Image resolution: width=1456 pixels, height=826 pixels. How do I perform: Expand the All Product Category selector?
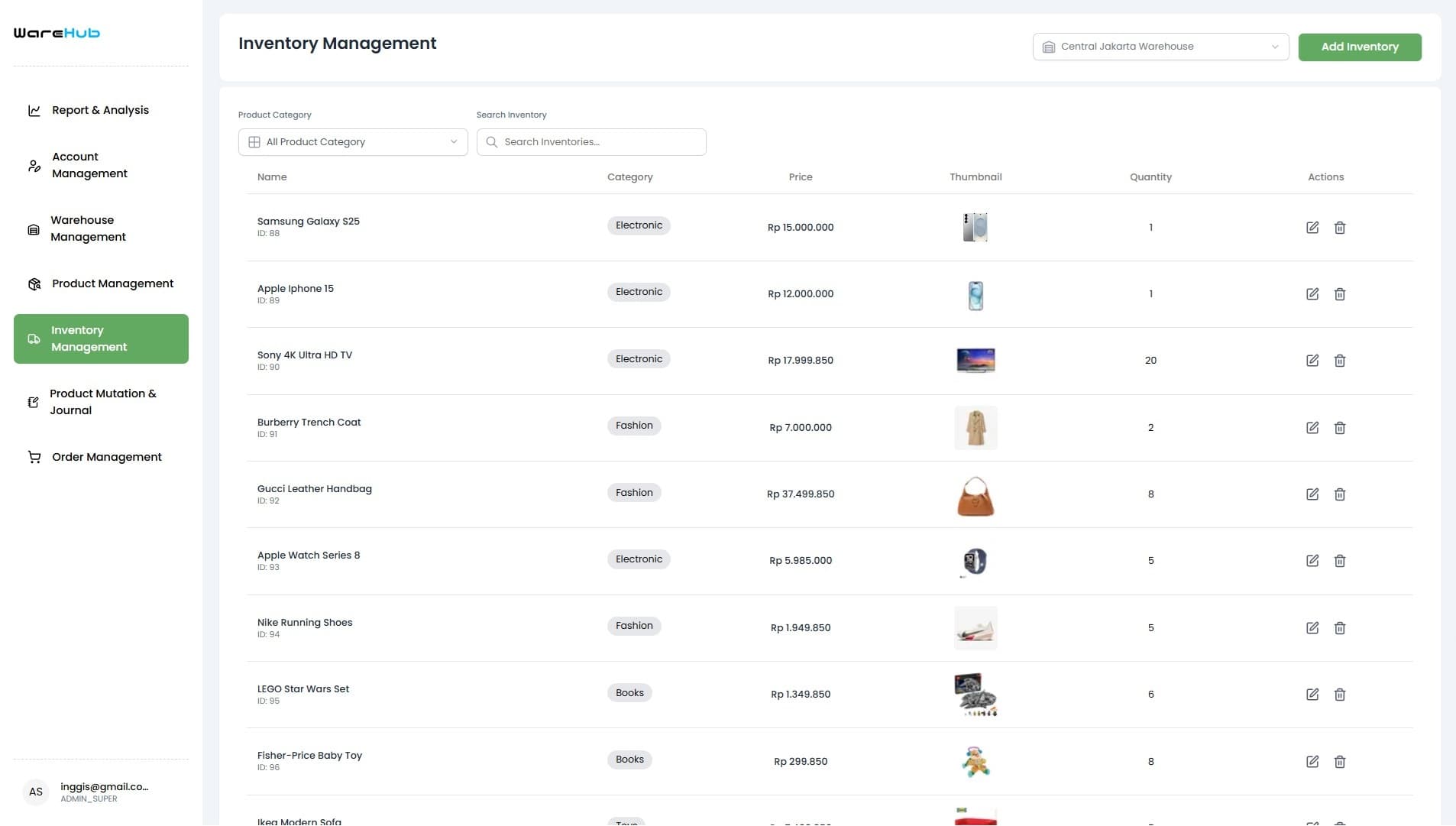(x=352, y=141)
